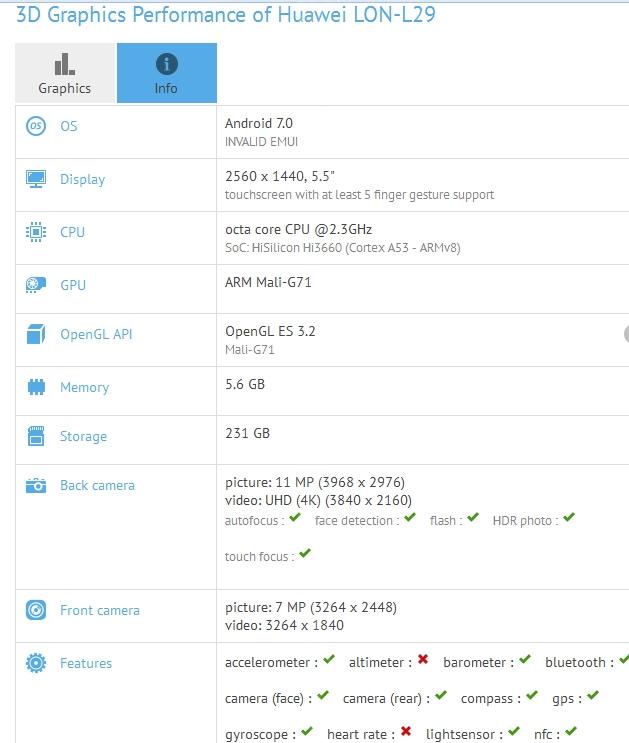
Task: Click the Front camera lens icon
Action: 36,610
